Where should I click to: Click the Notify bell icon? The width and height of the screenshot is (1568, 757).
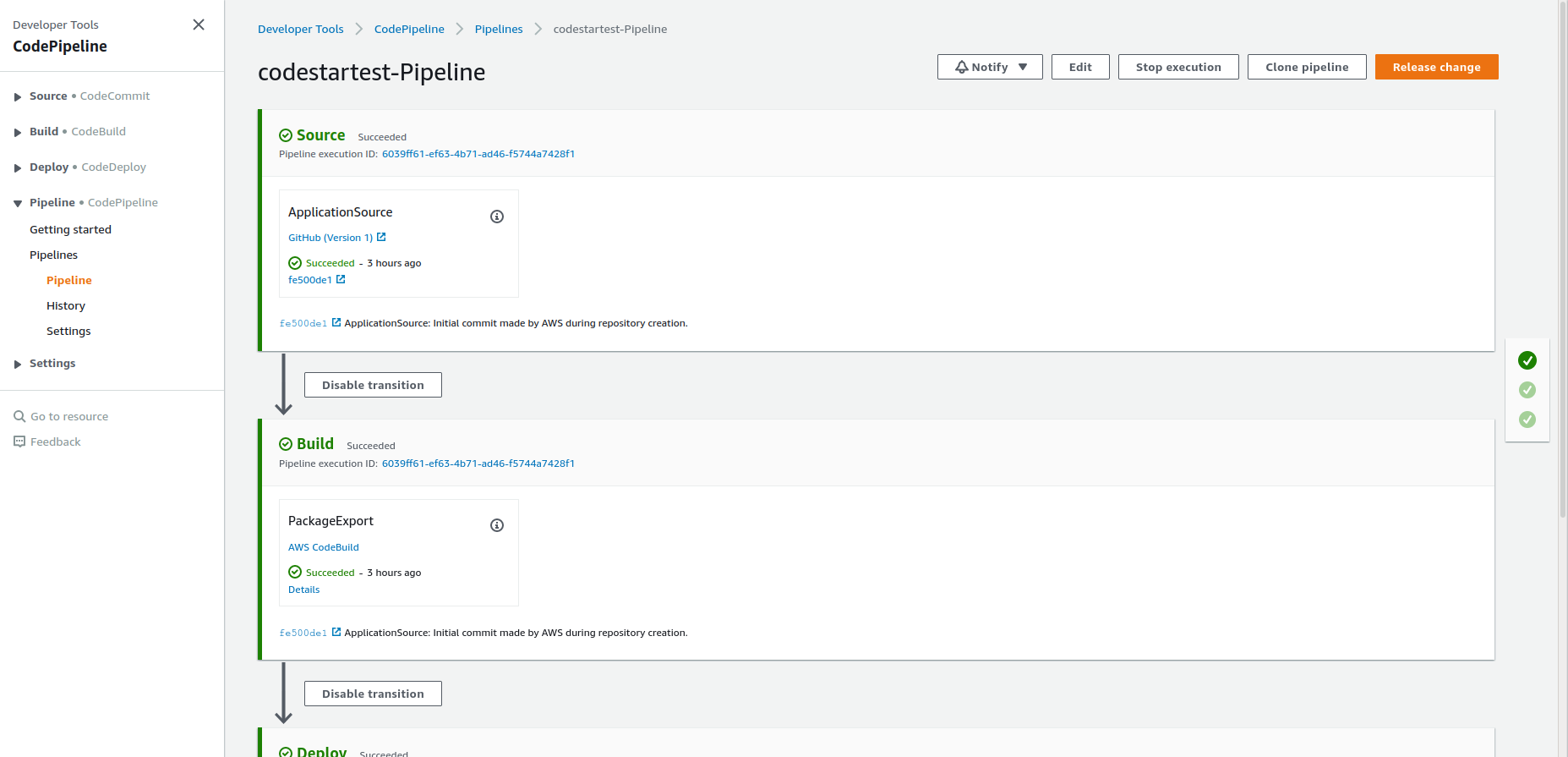click(962, 67)
